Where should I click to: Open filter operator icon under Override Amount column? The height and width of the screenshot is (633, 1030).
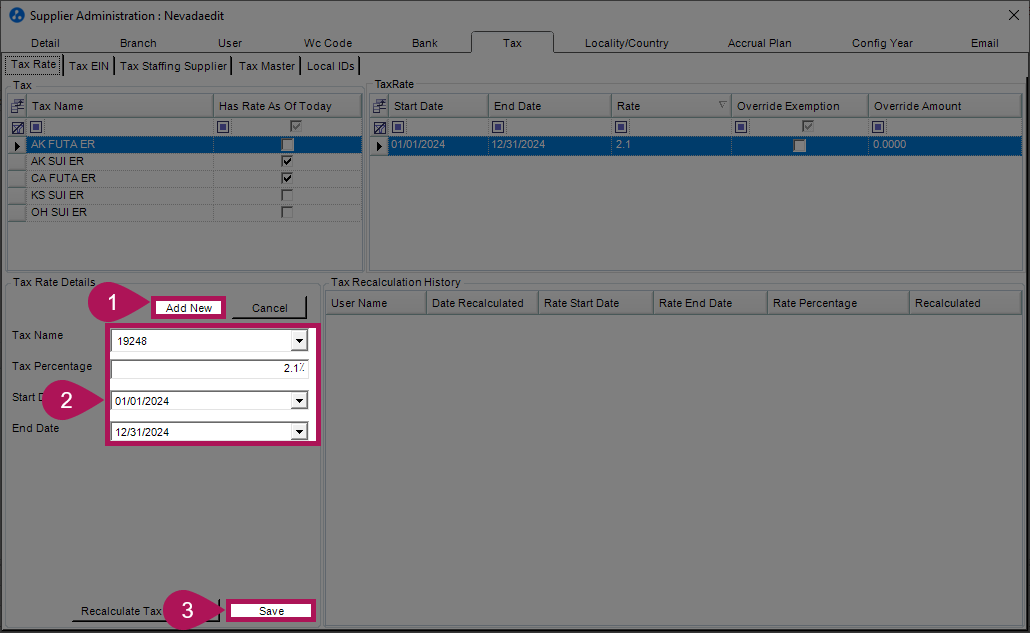[x=878, y=127]
